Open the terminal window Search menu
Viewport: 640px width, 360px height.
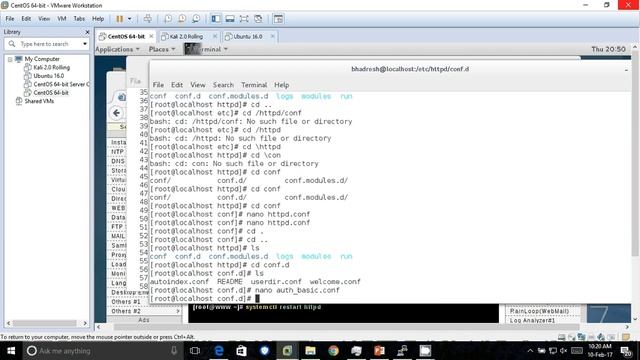click(223, 85)
